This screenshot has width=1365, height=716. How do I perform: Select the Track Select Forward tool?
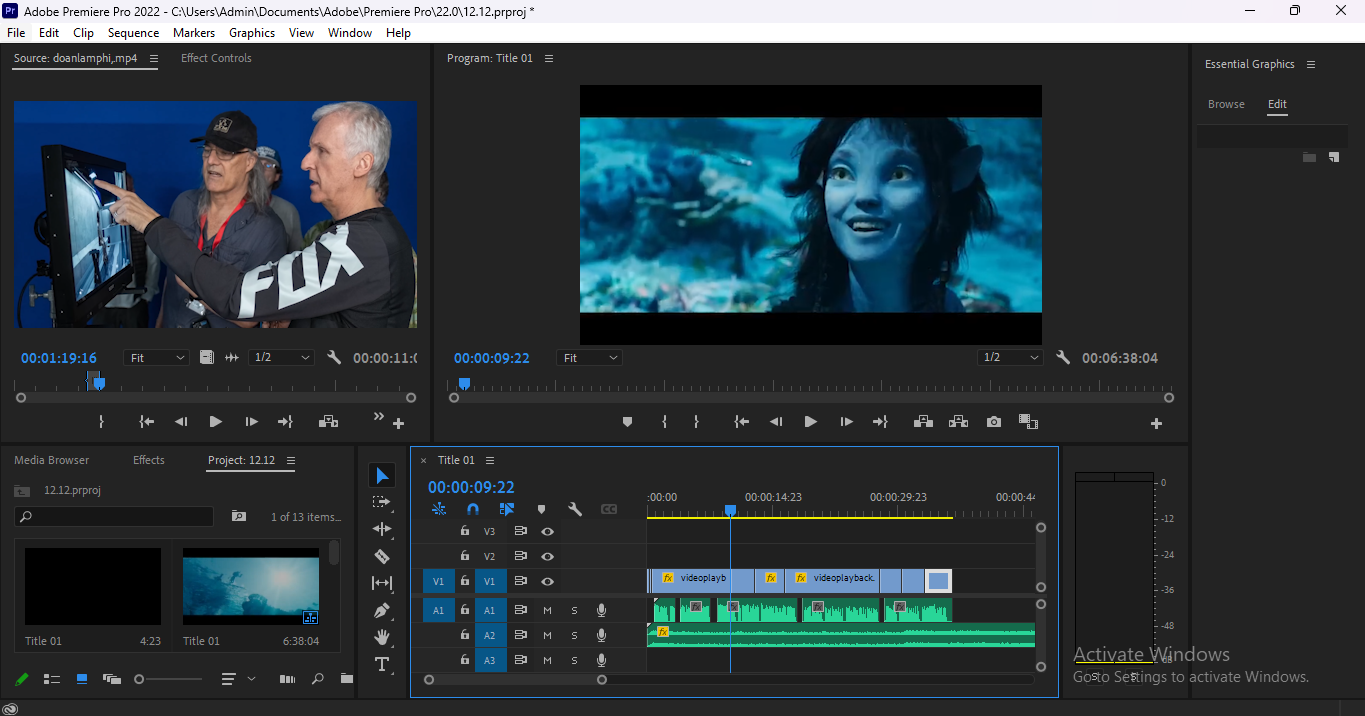coord(382,502)
